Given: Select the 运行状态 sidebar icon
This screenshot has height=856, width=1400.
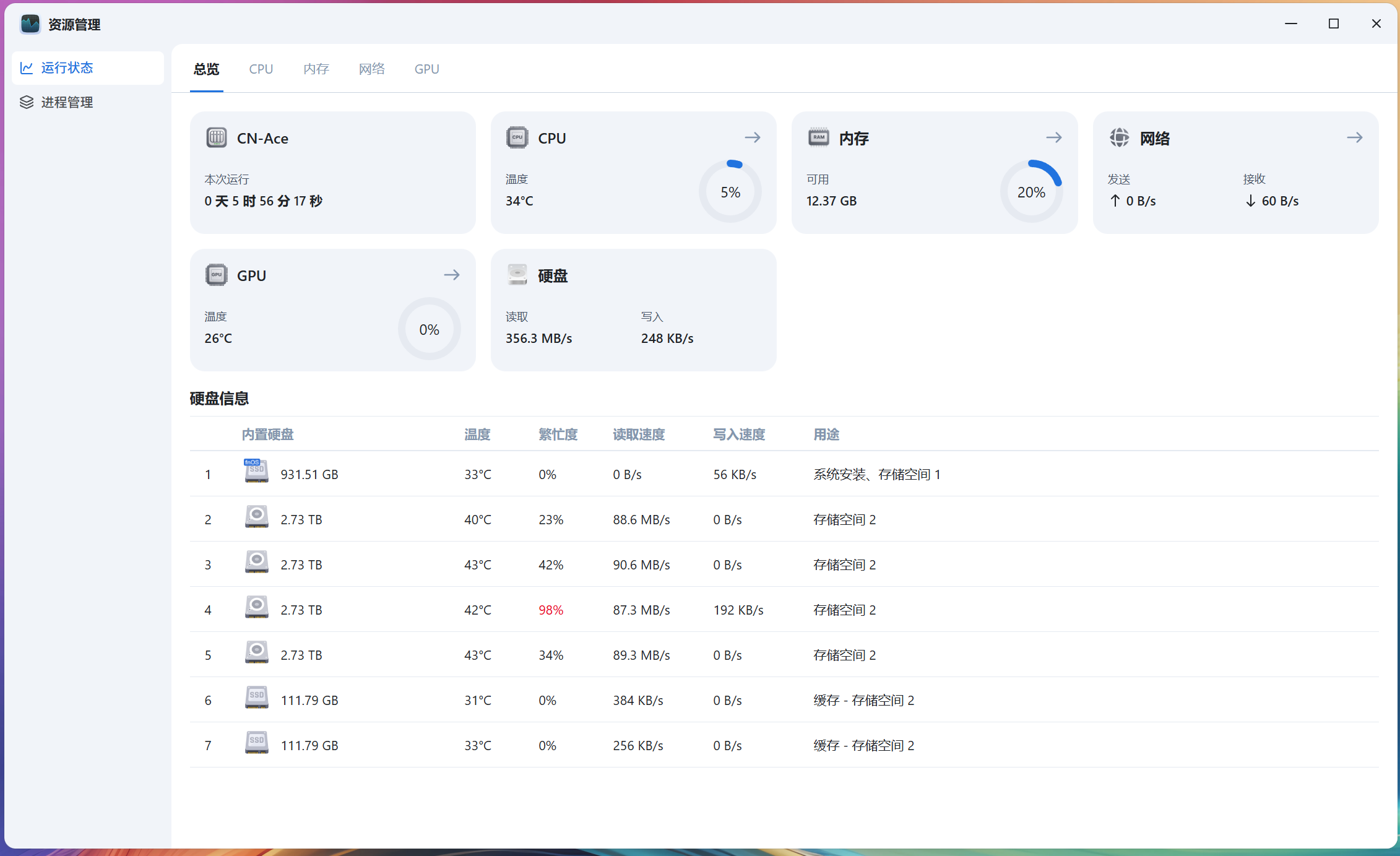Looking at the screenshot, I should click(27, 68).
